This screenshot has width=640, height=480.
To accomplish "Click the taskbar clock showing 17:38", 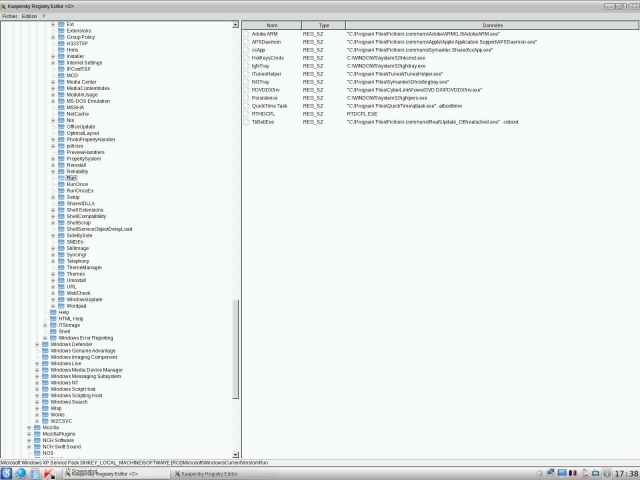I will click(x=626, y=474).
